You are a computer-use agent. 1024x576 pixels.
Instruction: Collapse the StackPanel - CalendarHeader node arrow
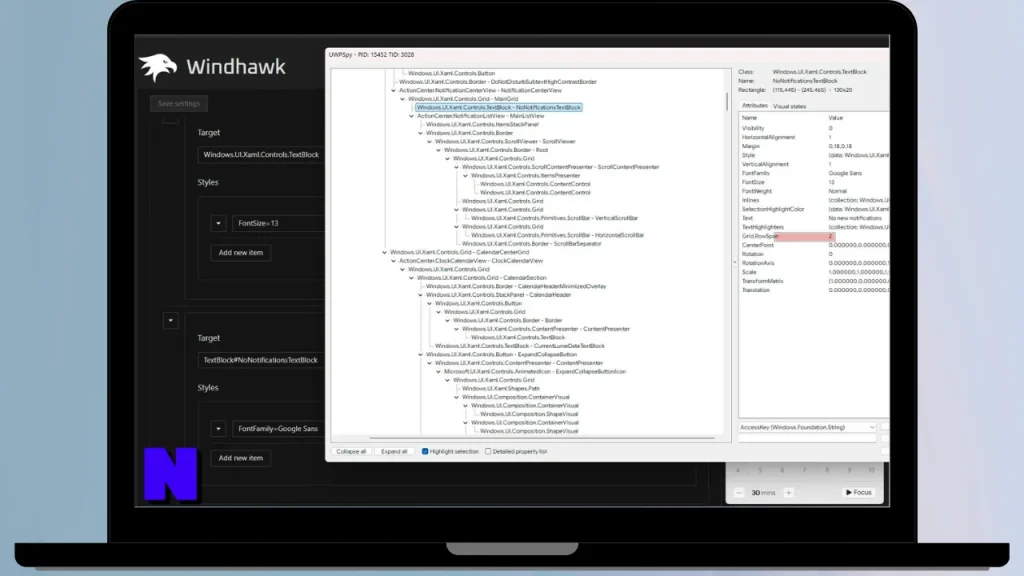[421, 295]
